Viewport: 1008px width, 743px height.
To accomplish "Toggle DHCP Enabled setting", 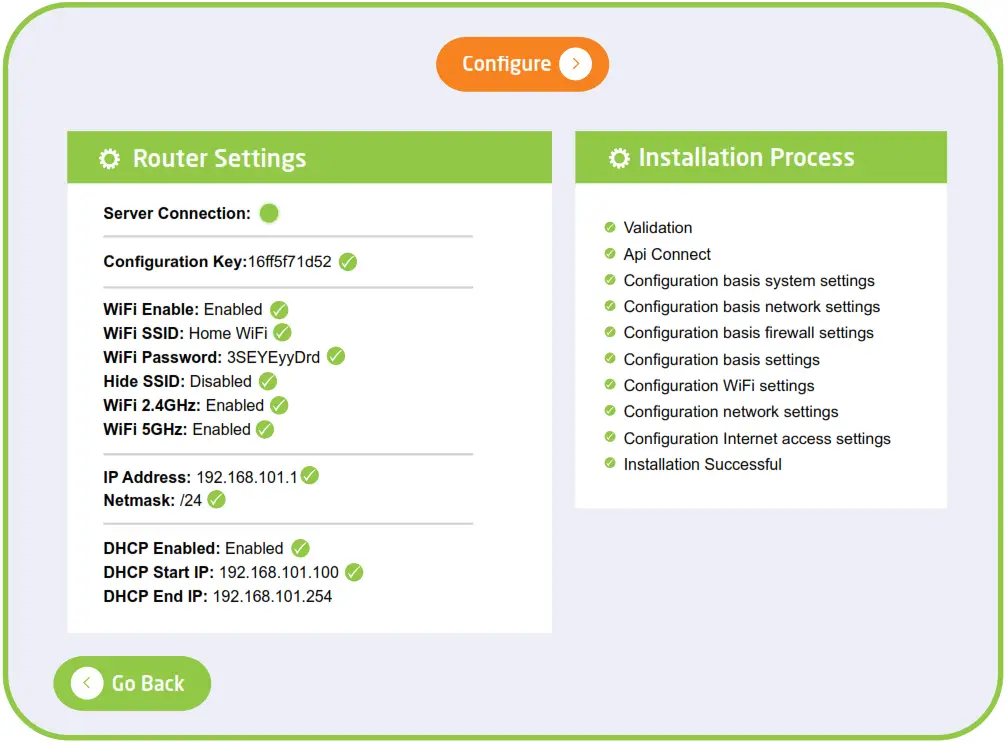I will click(x=301, y=548).
